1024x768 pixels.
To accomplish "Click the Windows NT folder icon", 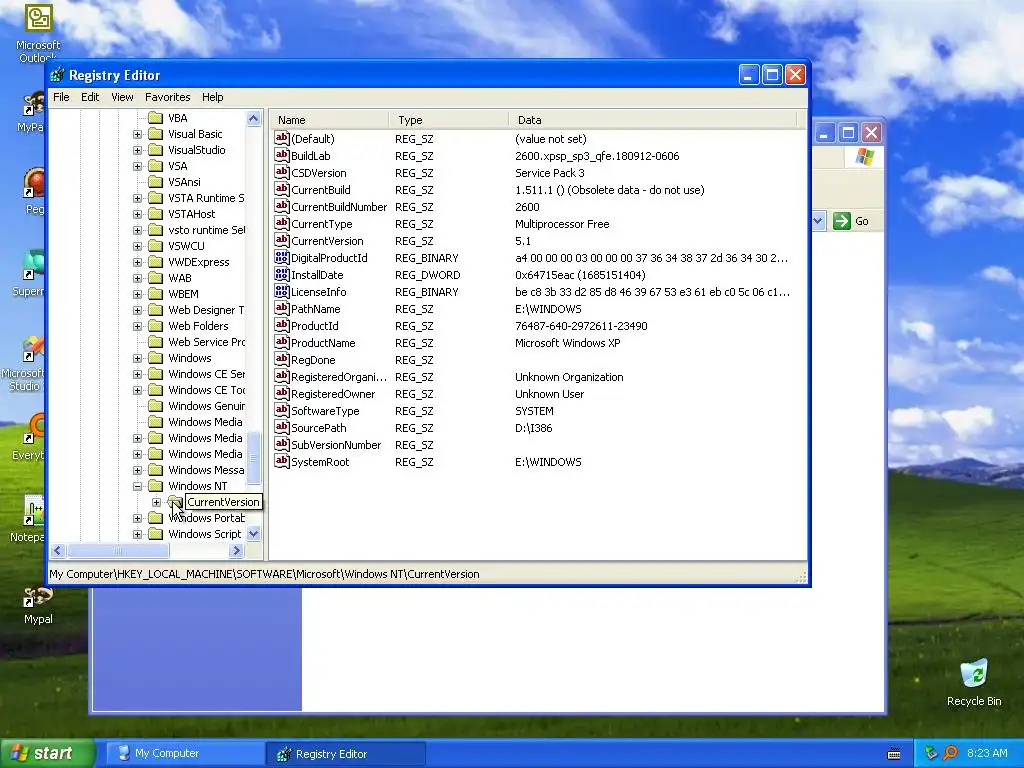I will coord(155,486).
